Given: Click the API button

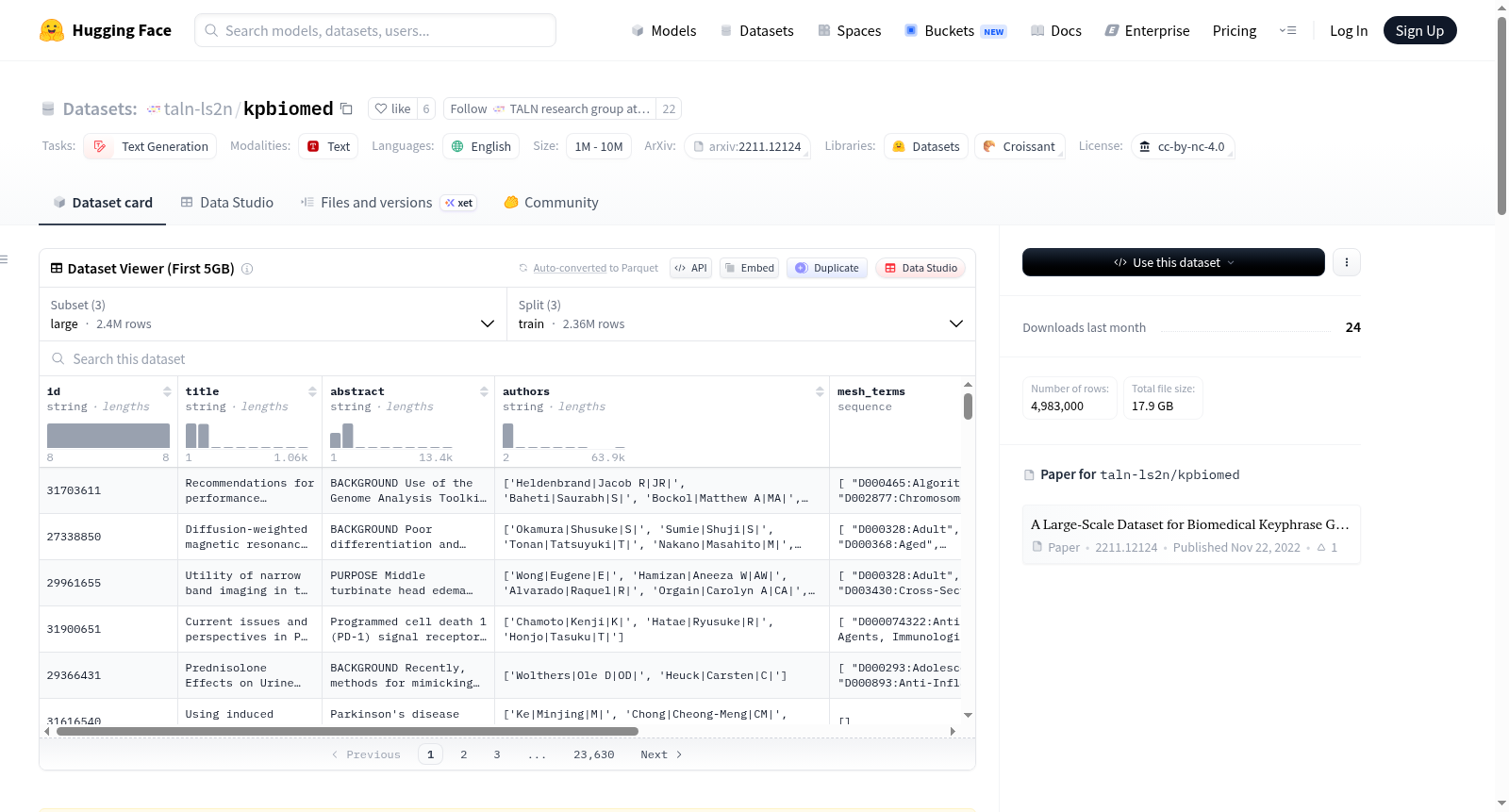Looking at the screenshot, I should click(690, 268).
